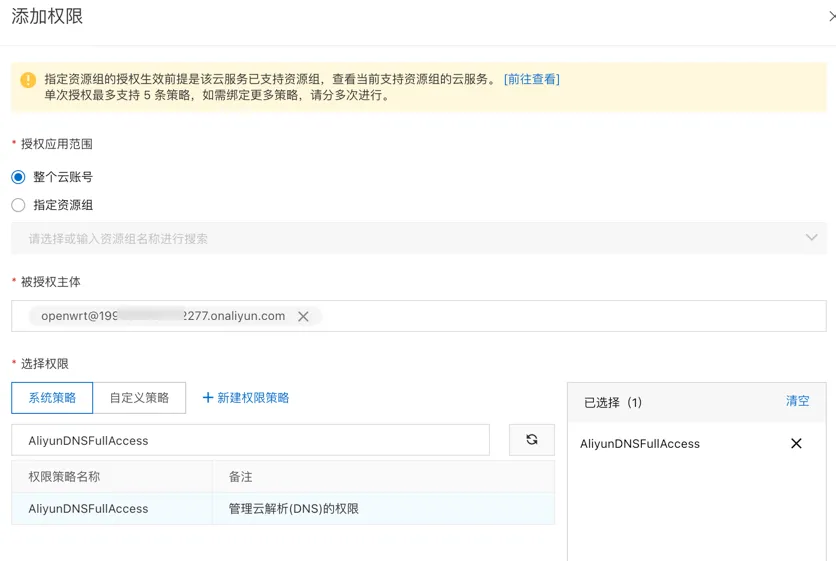Click the 选择权限 field label
The width and height of the screenshot is (836, 561).
[x=45, y=364]
